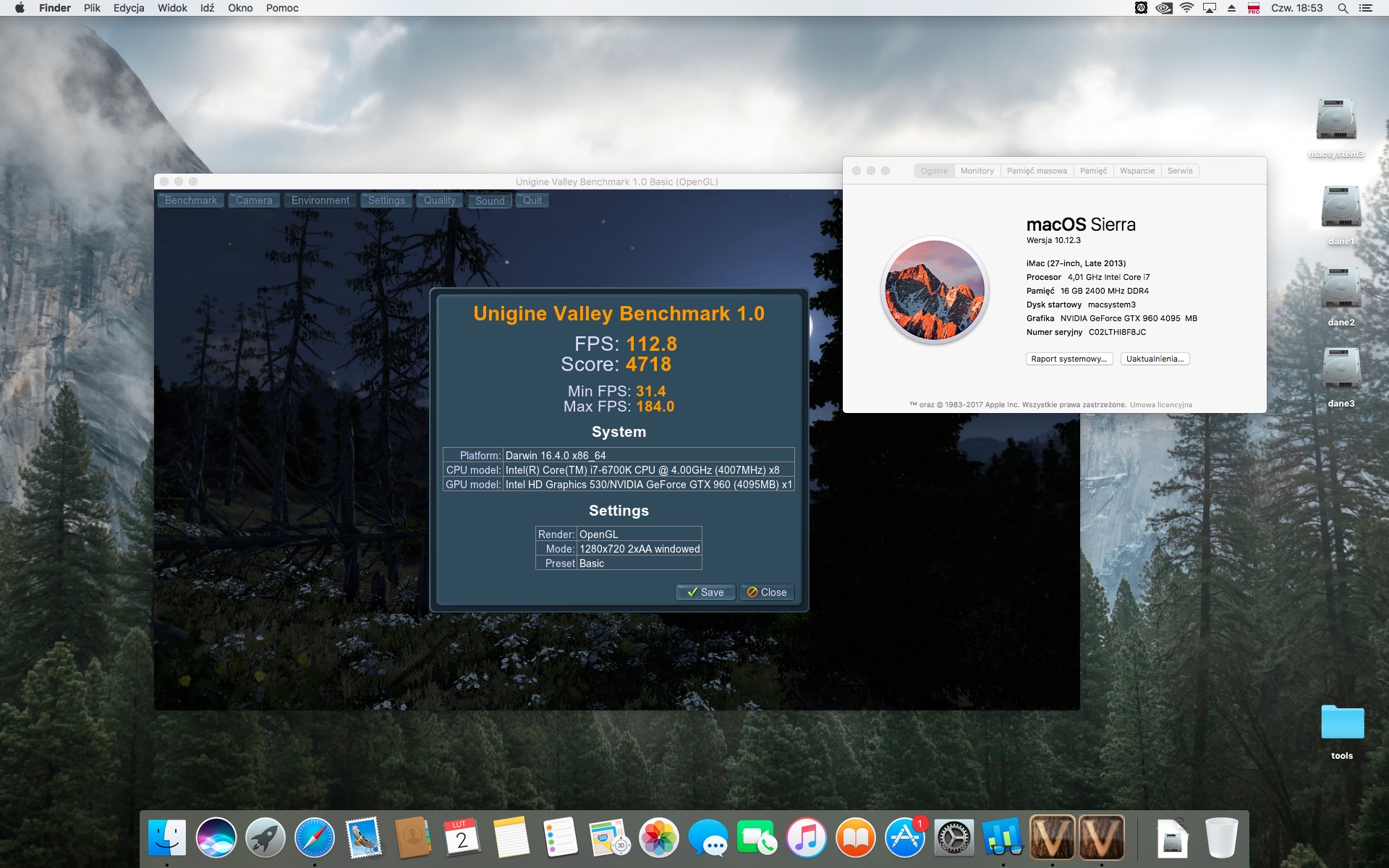The width and height of the screenshot is (1389, 868).
Task: Click the Raport systemowy button
Action: pyautogui.click(x=1069, y=359)
